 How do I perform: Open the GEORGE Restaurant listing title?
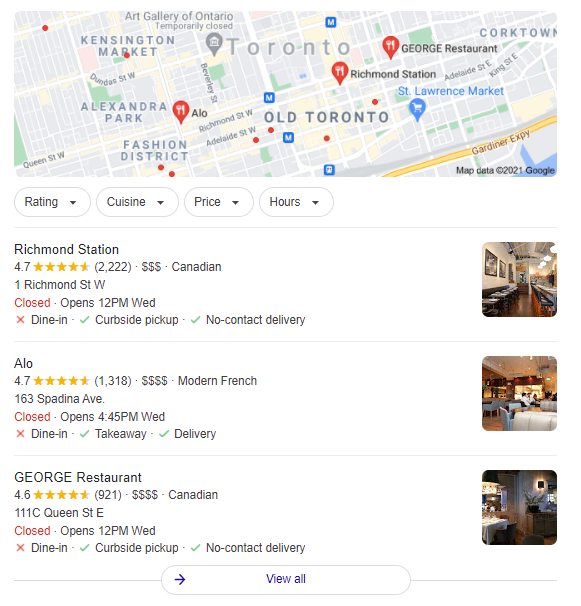click(x=78, y=477)
